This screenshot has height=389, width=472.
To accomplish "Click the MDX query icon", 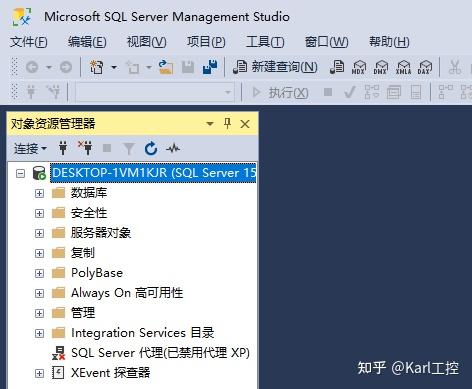I will pyautogui.click(x=359, y=67).
